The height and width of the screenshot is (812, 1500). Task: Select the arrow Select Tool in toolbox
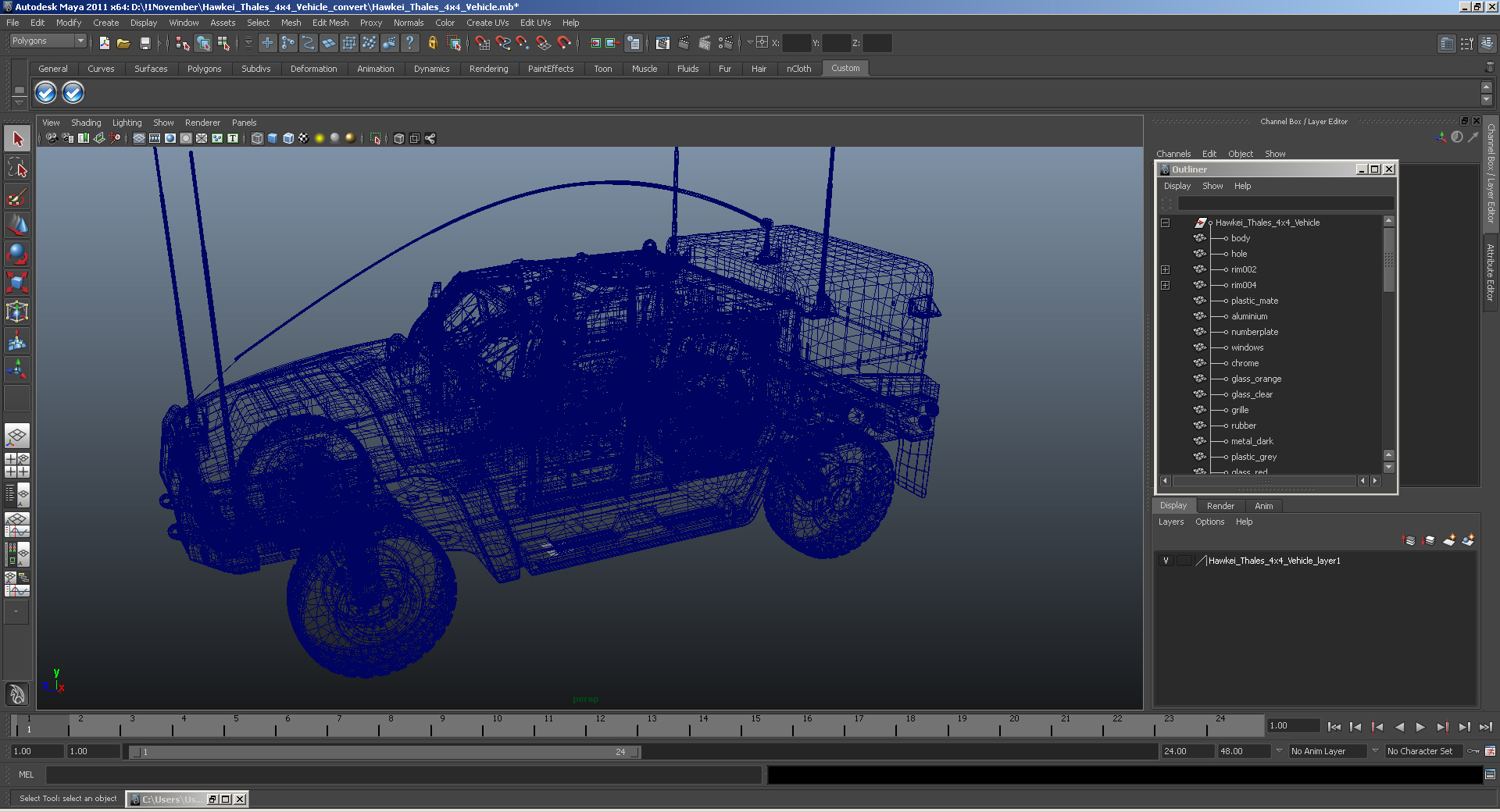[17, 139]
